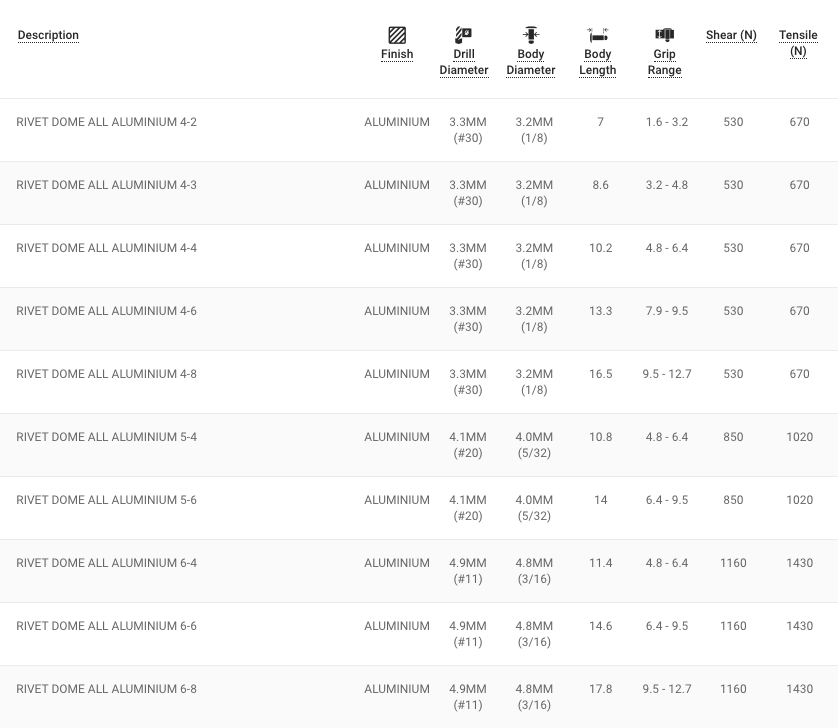Click the Body Diameter icon
Viewport: 838px width, 728px height.
[531, 35]
